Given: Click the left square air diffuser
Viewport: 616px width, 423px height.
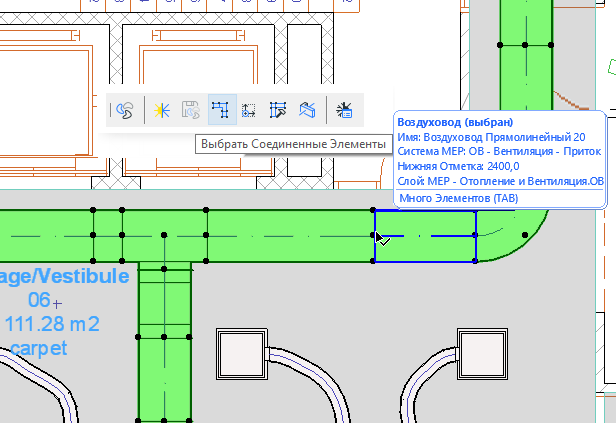Looking at the screenshot, I should (x=242, y=354).
